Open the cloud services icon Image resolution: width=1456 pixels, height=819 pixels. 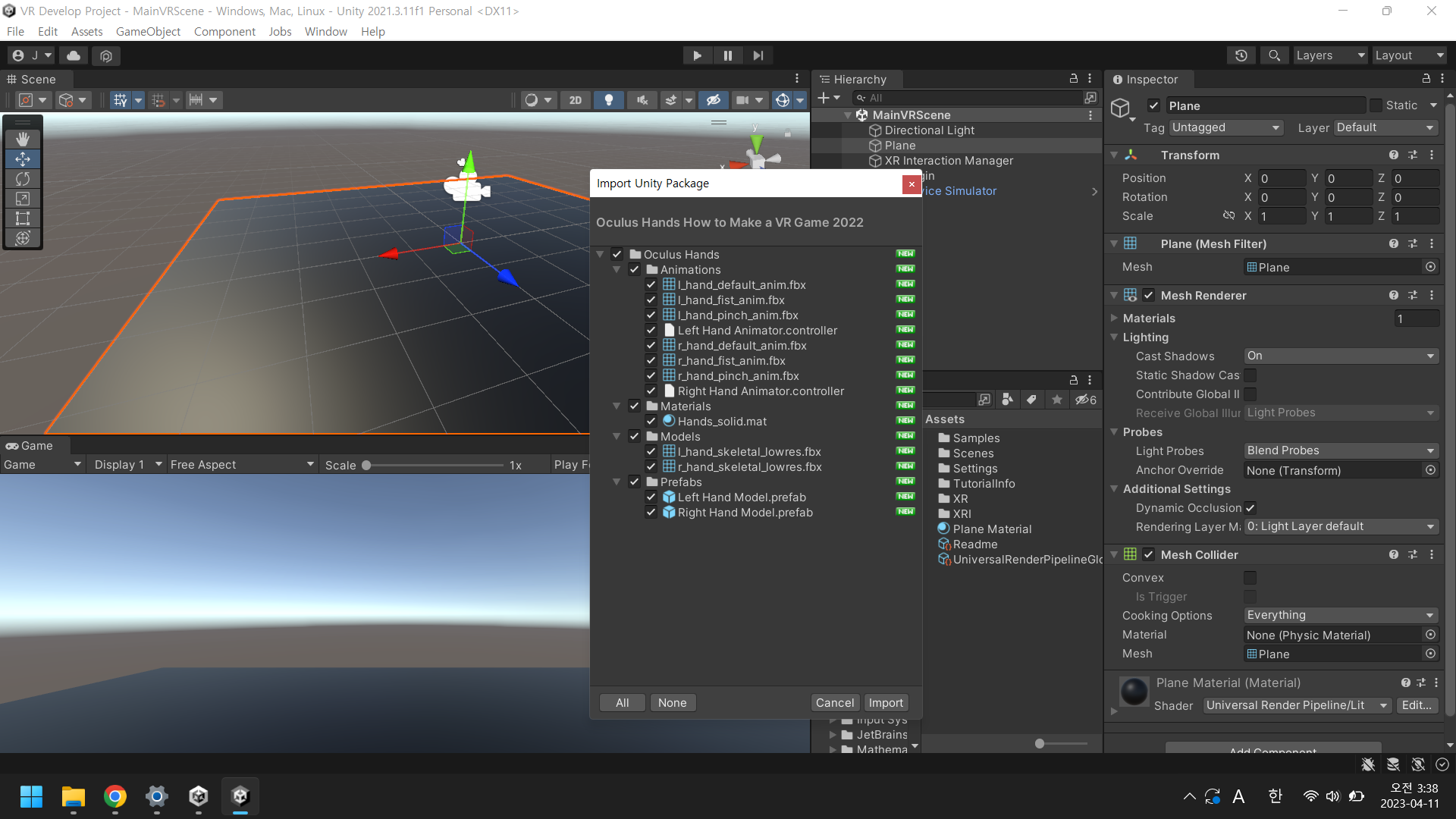pyautogui.click(x=74, y=55)
